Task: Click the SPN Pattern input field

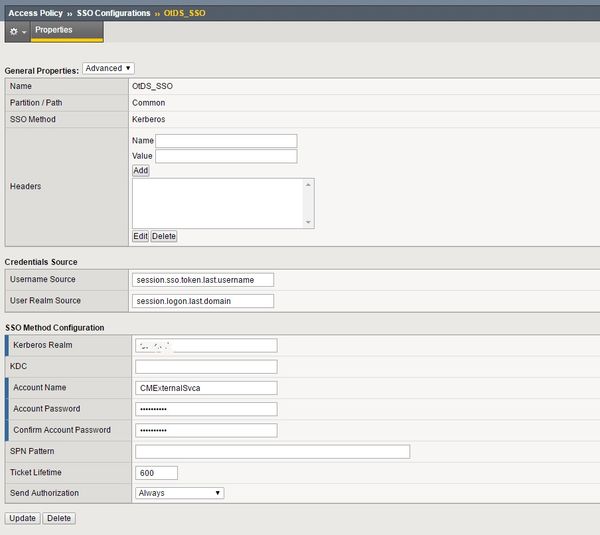Action: pyautogui.click(x=272, y=452)
